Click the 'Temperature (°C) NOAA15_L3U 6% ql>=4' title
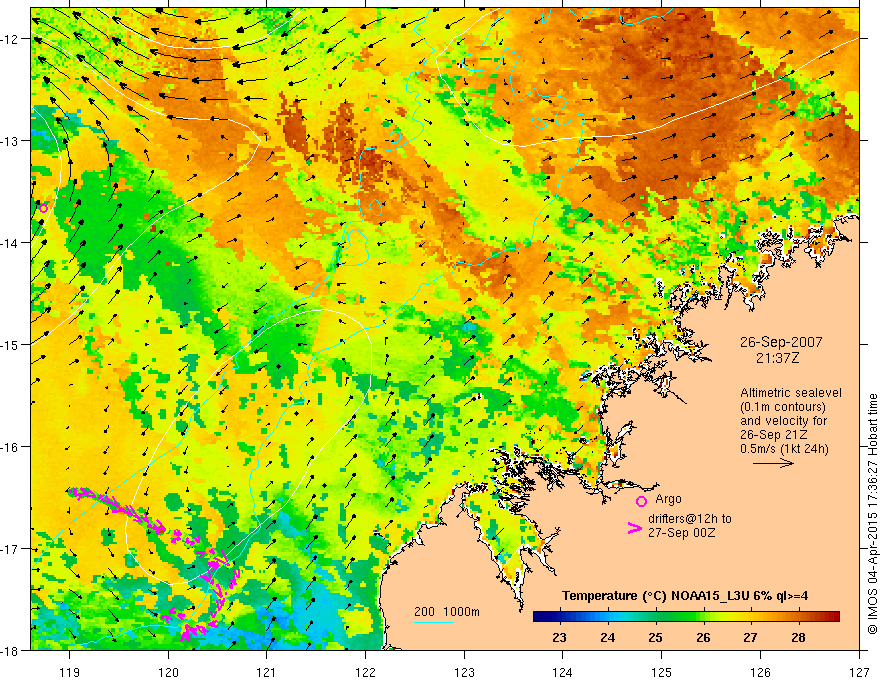Viewport: 880px width, 680px height. 685,596
